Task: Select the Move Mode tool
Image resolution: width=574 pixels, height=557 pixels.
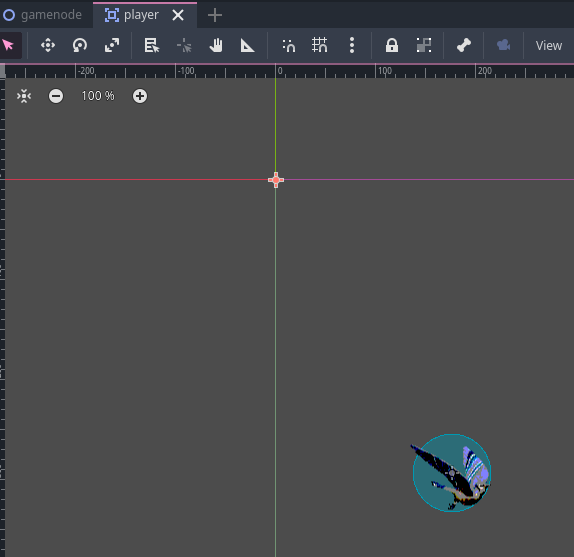Action: (x=48, y=45)
